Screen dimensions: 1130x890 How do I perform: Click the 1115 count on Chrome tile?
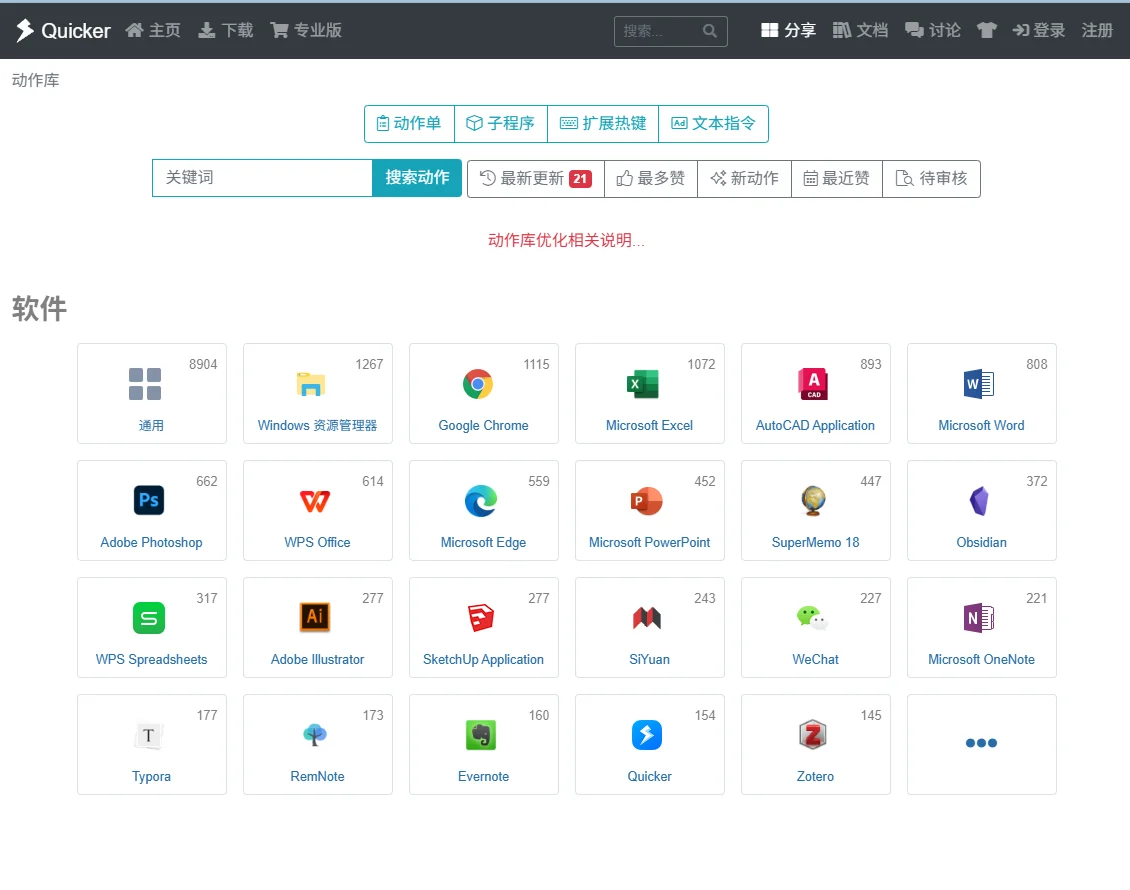(536, 365)
